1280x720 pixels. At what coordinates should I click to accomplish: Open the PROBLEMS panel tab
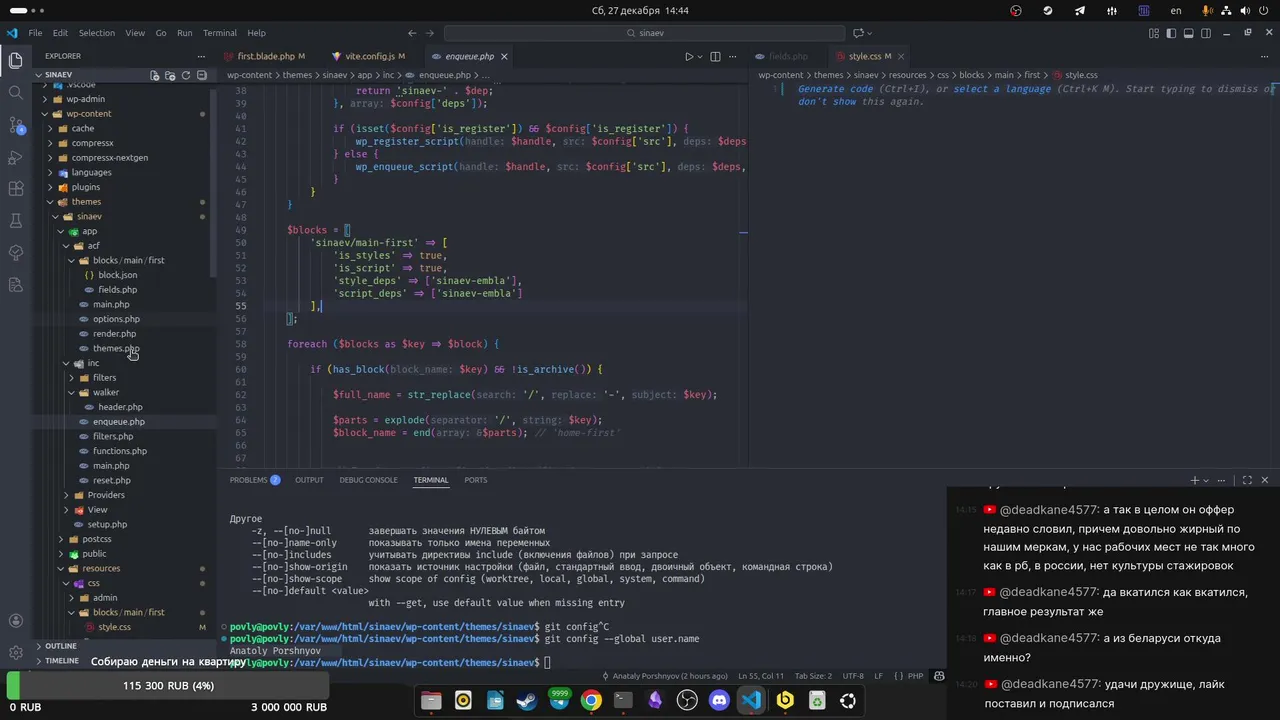coord(254,480)
